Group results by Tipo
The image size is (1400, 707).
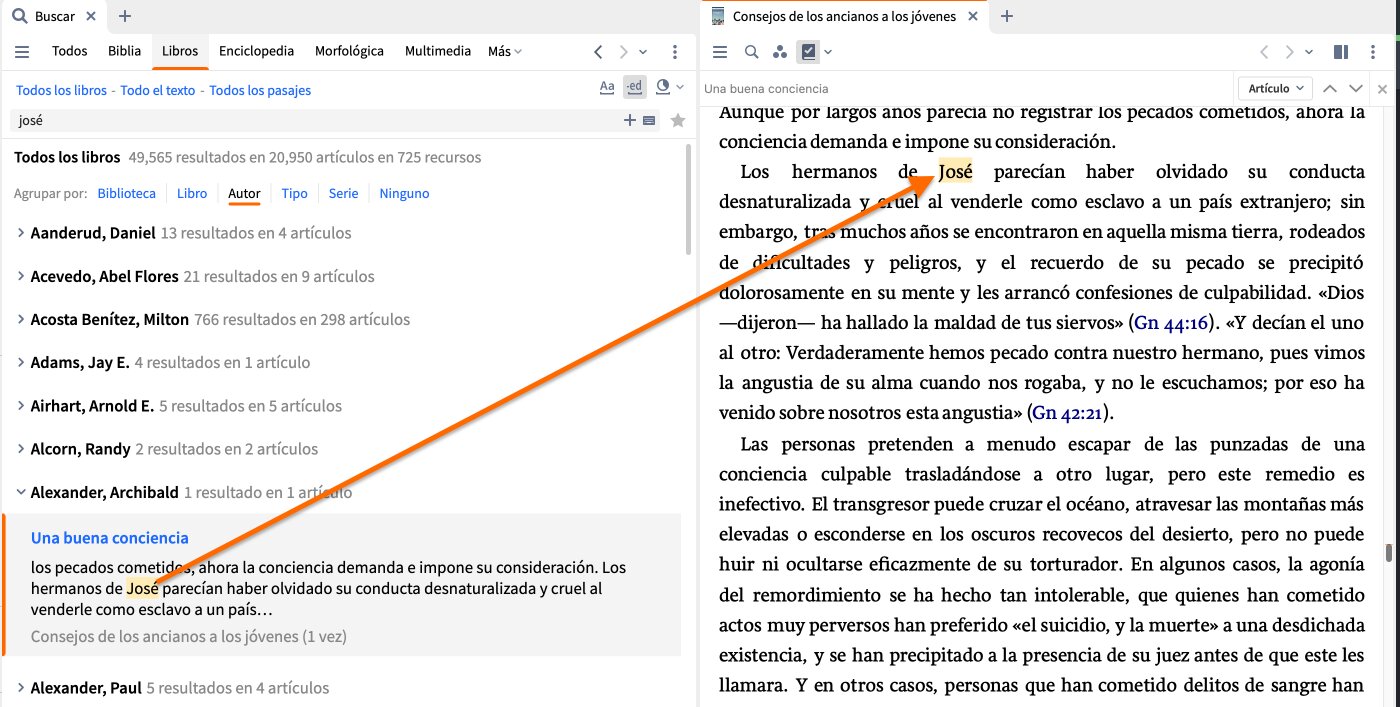(x=294, y=193)
